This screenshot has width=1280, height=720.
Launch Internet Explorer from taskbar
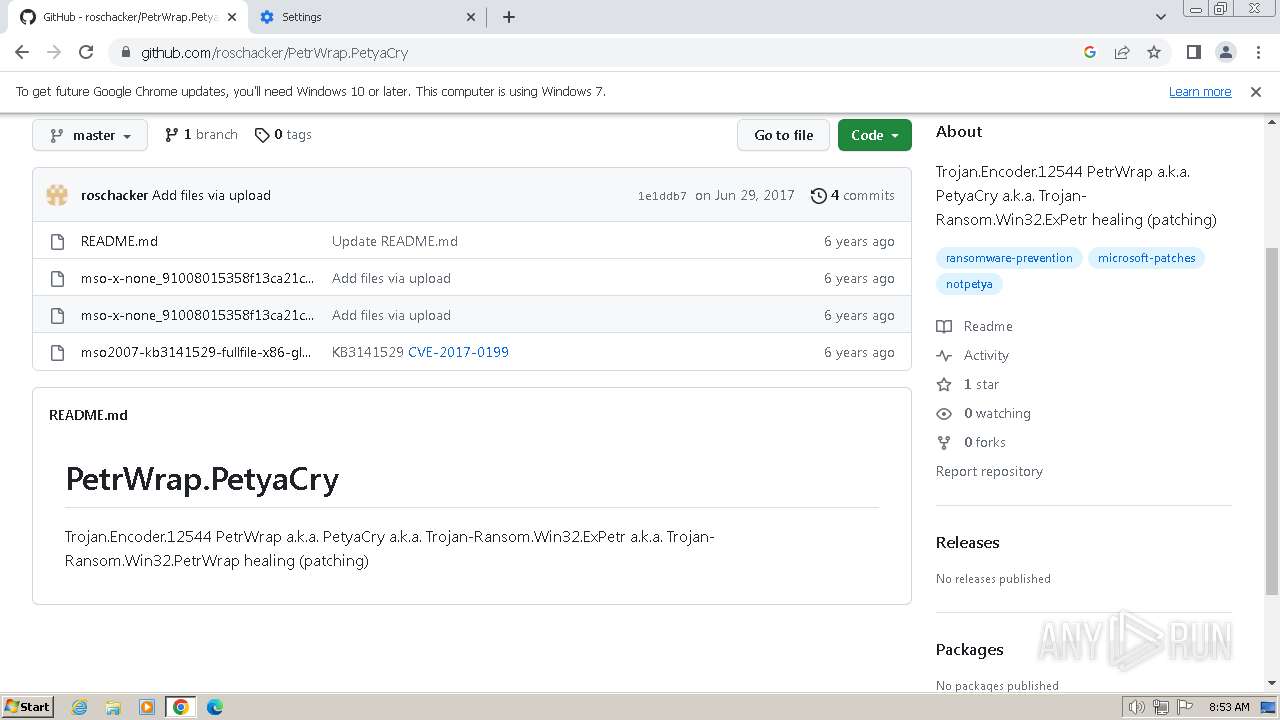click(79, 707)
